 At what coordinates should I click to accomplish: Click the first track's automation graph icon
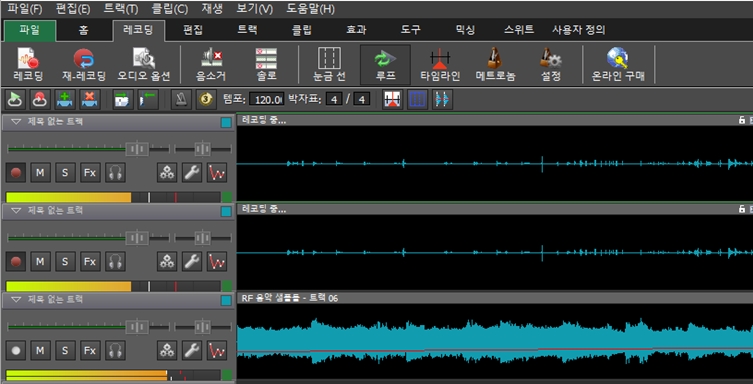[x=217, y=173]
